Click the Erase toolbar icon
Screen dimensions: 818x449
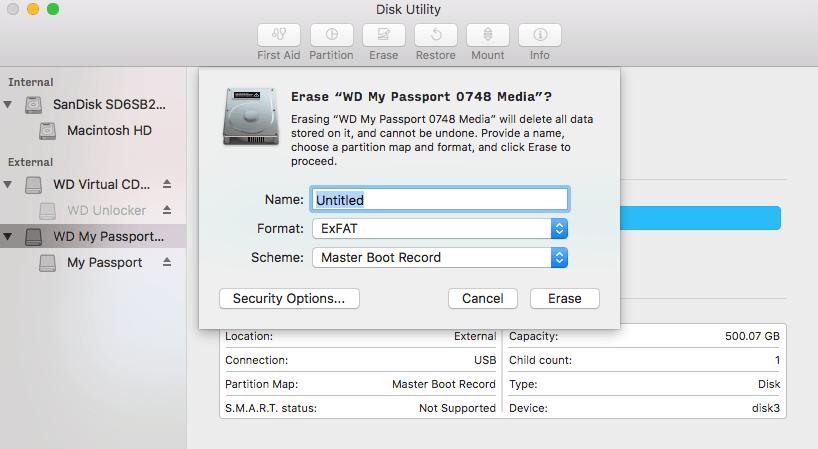[383, 35]
